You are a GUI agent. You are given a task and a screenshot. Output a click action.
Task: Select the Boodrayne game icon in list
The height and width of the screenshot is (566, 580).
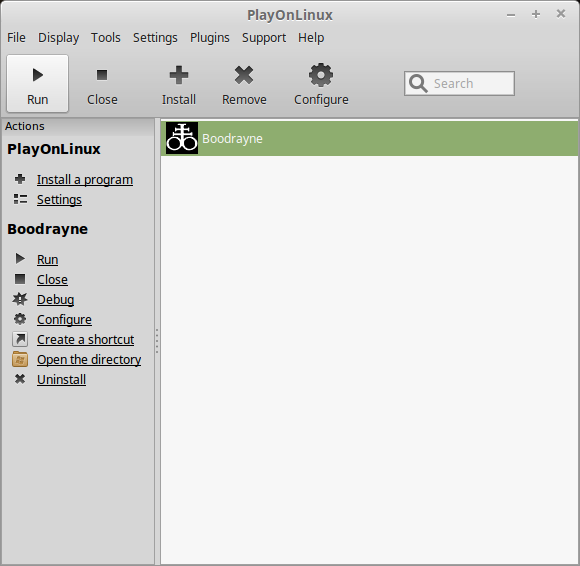point(182,138)
